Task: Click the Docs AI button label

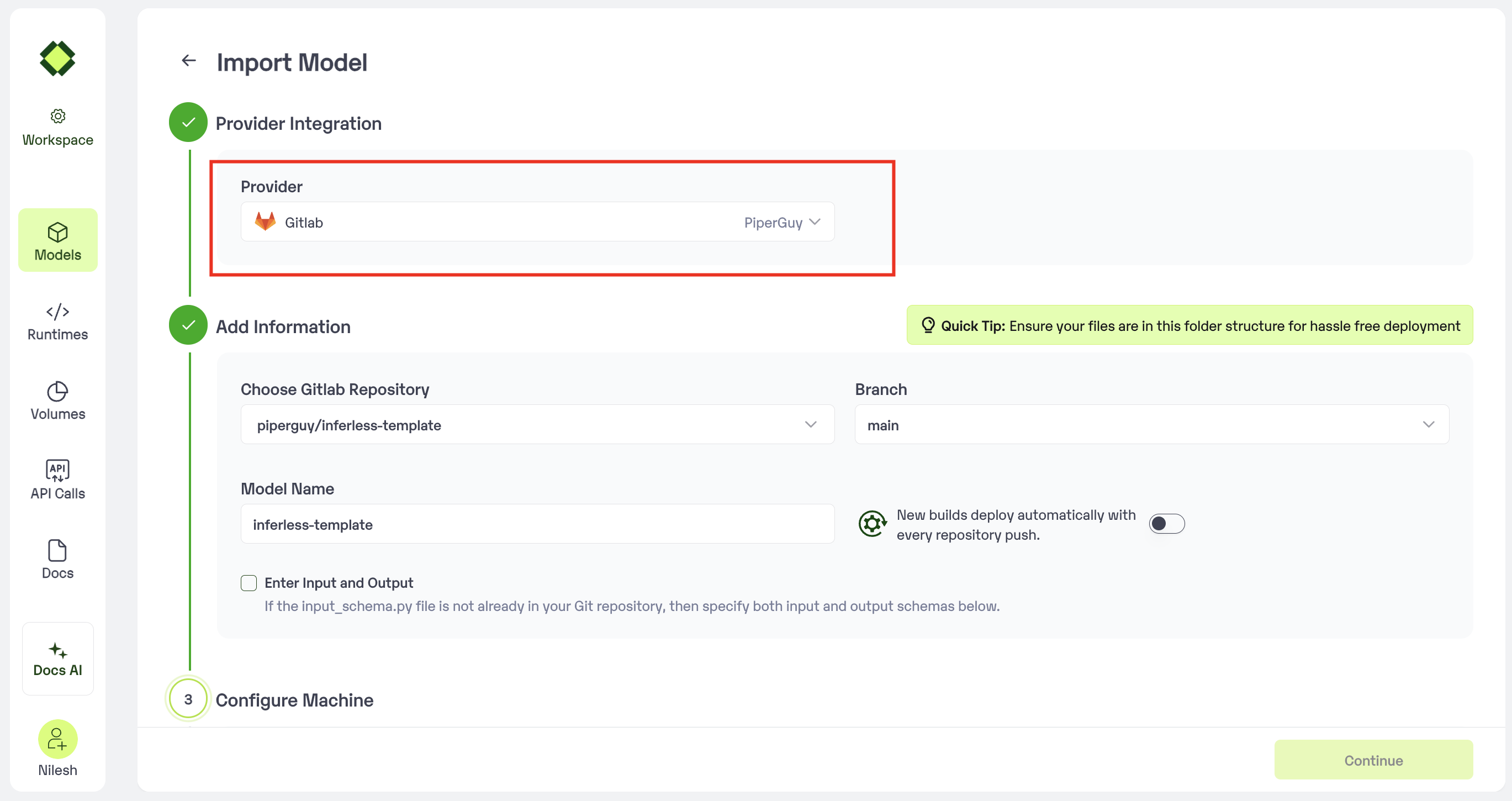Action: coord(57,670)
